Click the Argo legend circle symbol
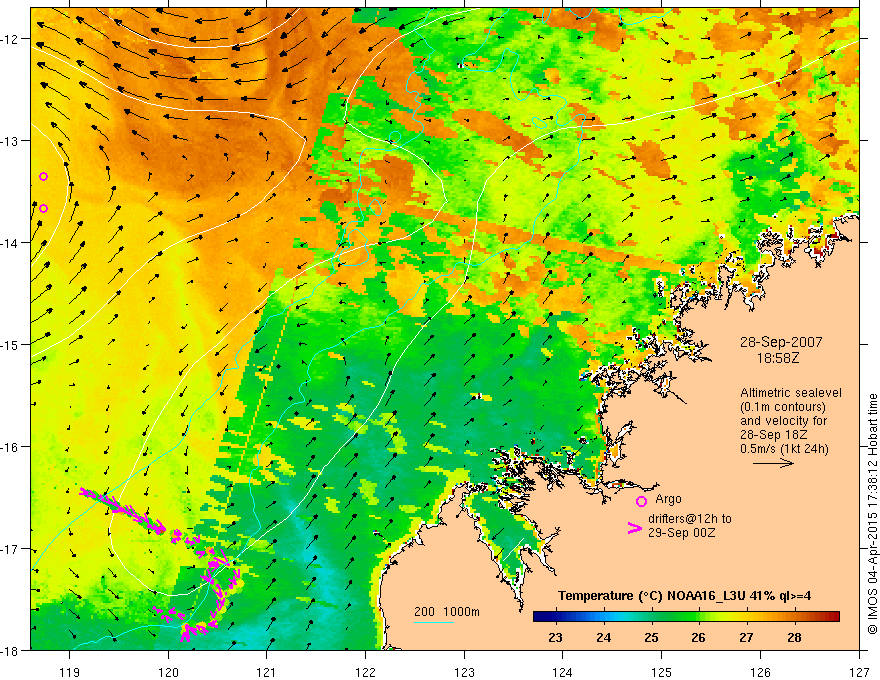Viewport: 880px width, 680px height. pos(641,501)
